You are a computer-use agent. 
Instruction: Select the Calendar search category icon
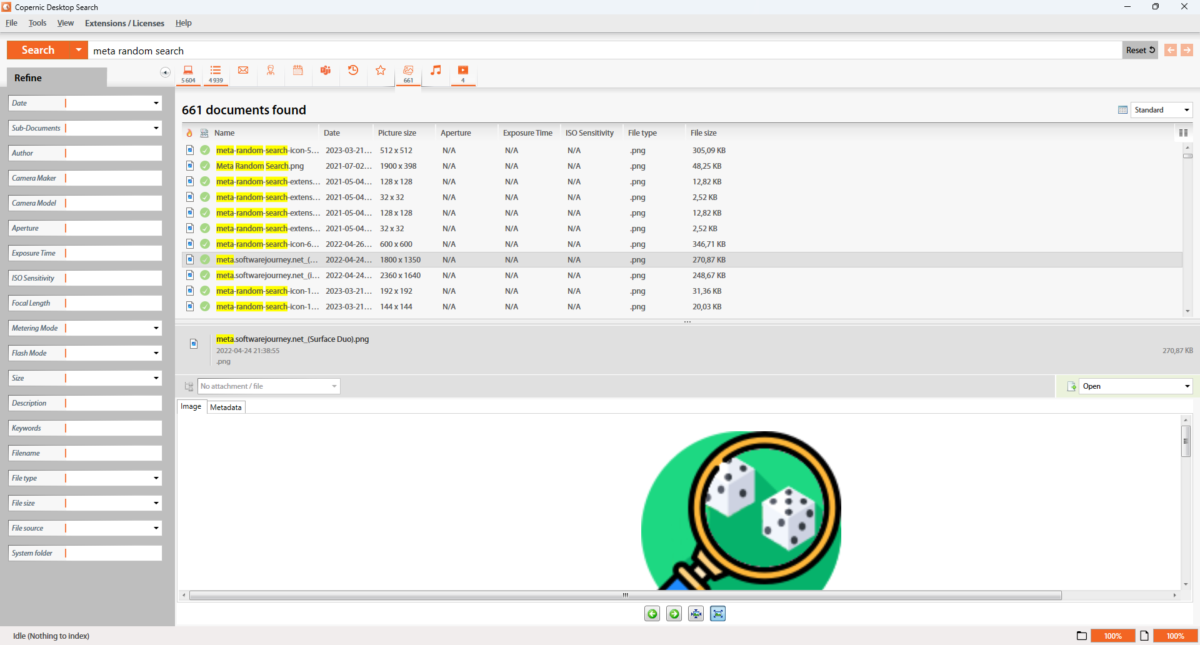pyautogui.click(x=298, y=71)
